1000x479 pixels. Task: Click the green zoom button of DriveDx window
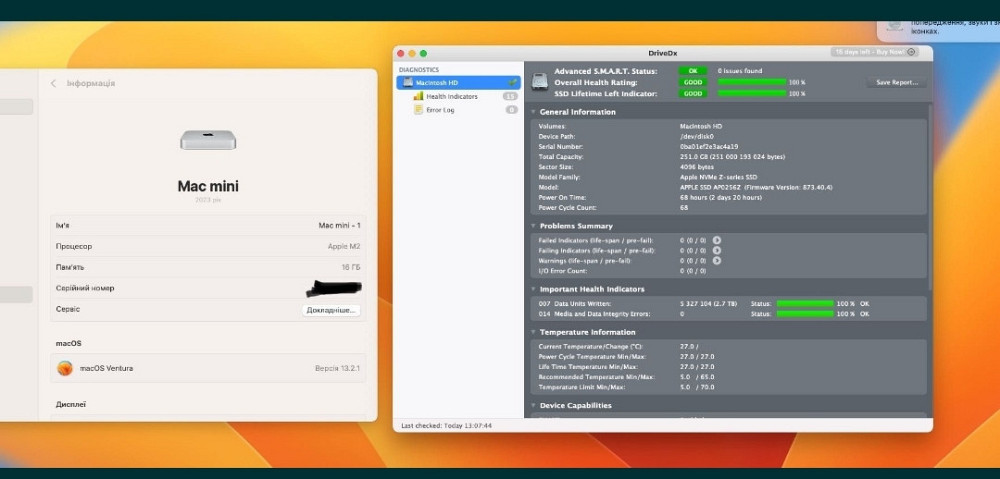point(423,54)
